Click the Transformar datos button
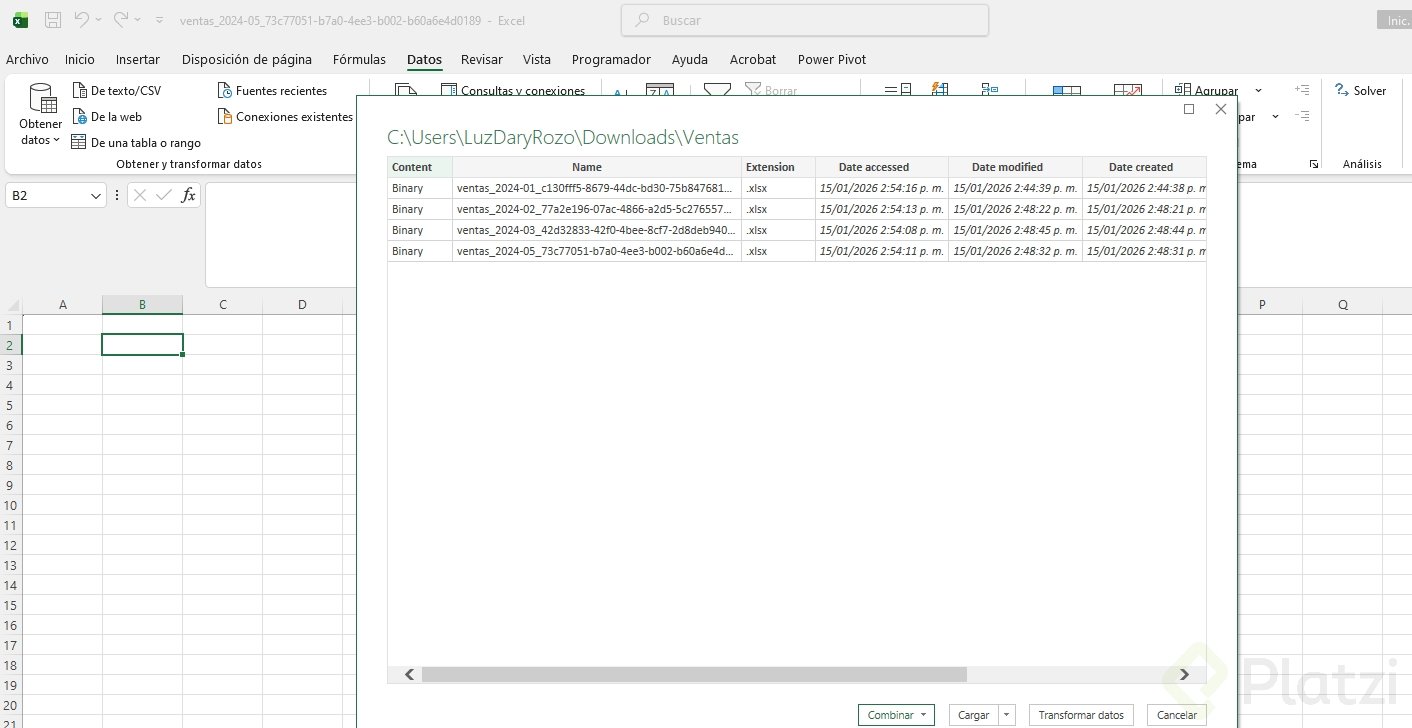This screenshot has height=728, width=1412. (1081, 715)
